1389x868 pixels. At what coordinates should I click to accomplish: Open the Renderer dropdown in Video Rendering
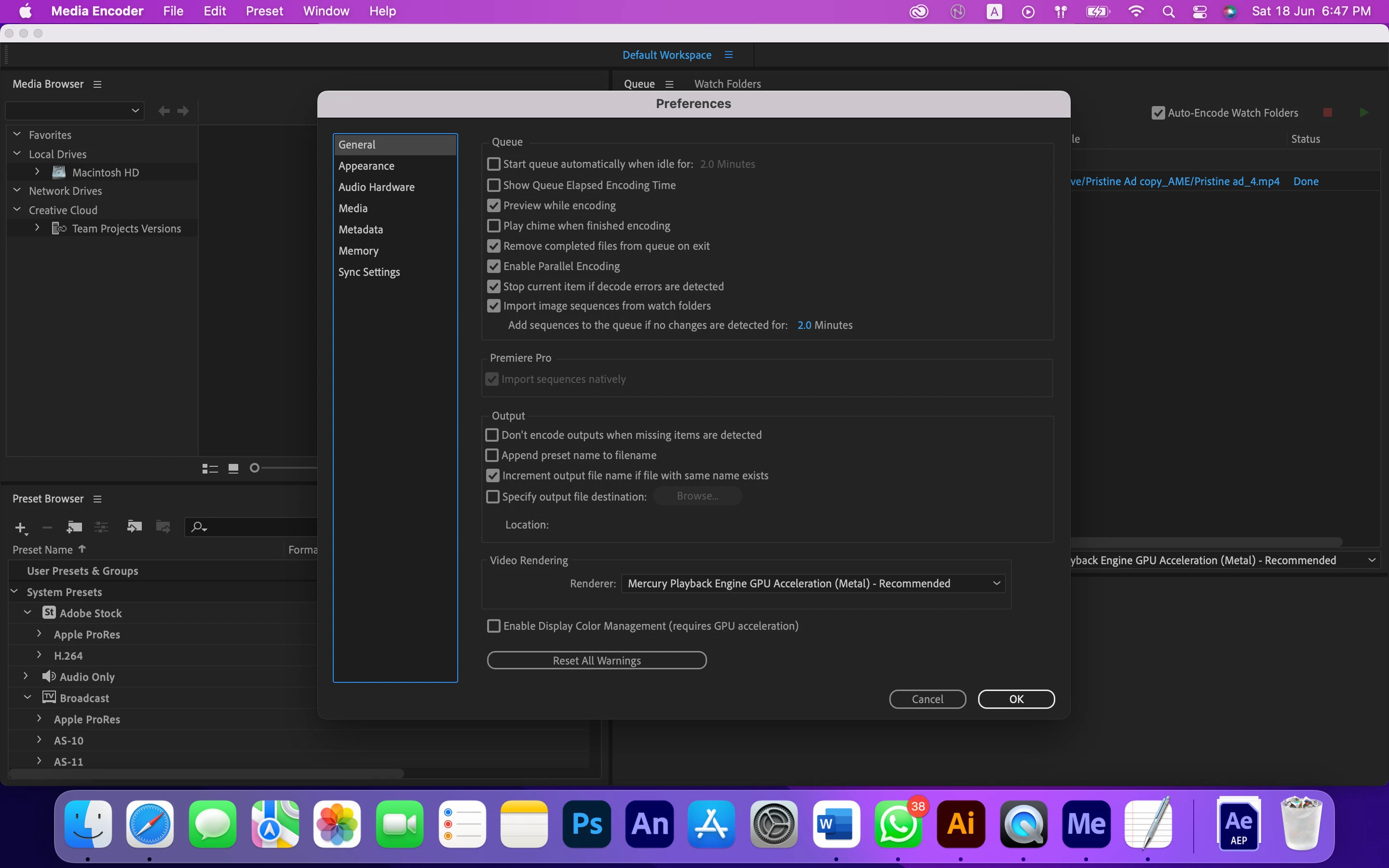pyautogui.click(x=813, y=583)
